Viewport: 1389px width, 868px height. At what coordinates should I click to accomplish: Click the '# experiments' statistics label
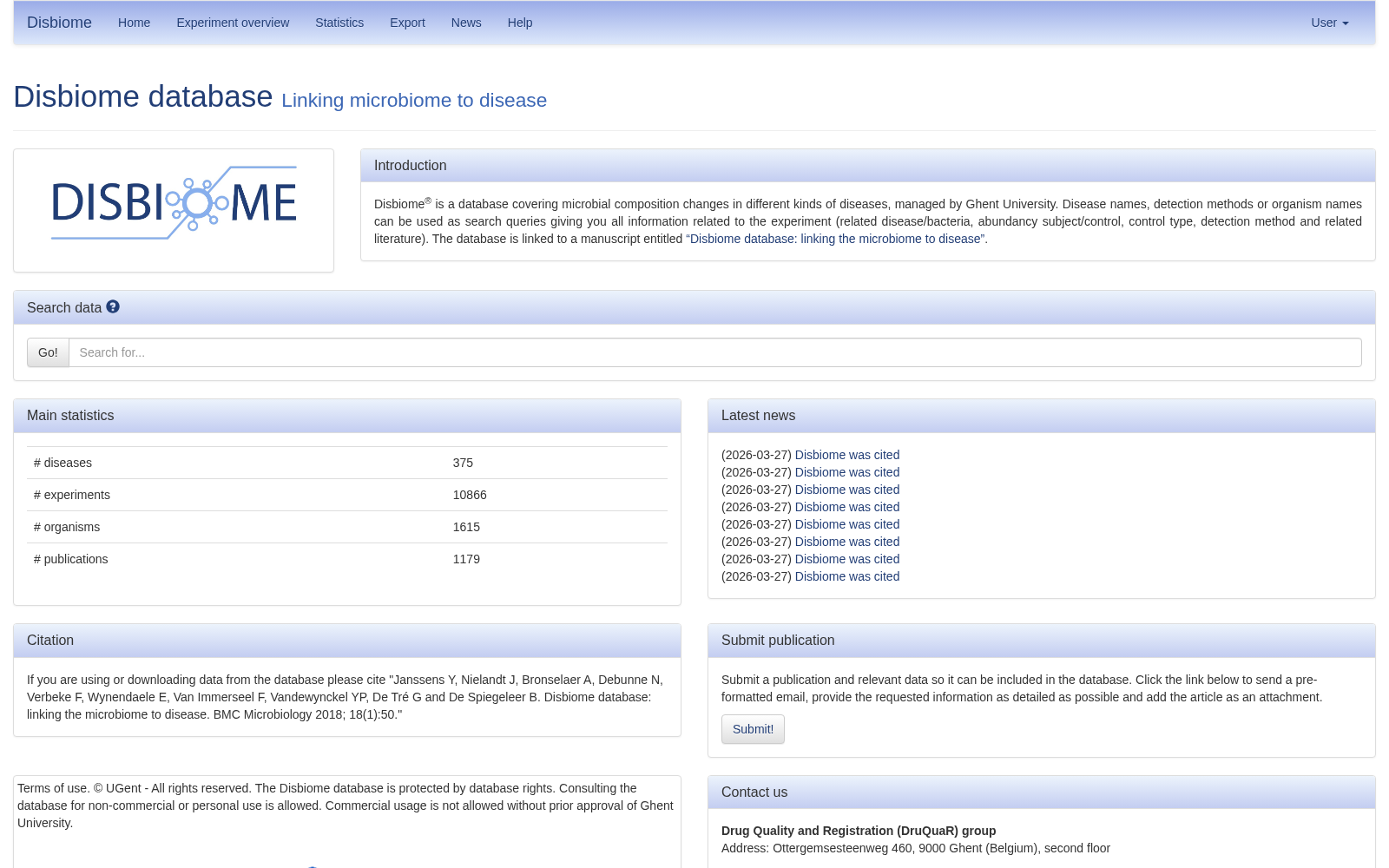coord(72,495)
